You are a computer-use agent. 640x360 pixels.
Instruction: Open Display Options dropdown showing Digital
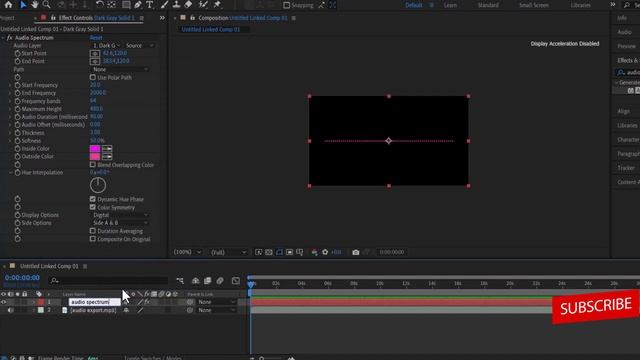click(120, 215)
